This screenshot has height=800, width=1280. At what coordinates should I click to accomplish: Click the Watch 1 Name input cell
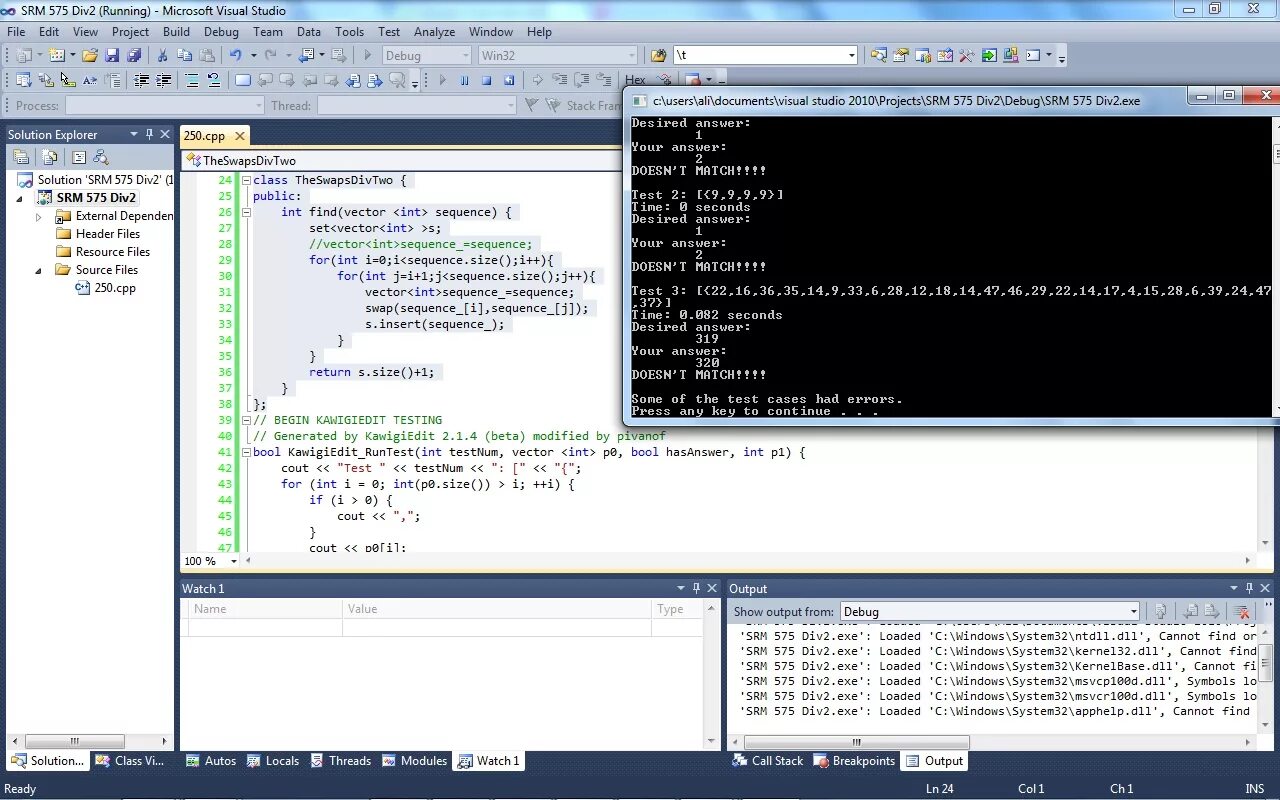click(265, 628)
